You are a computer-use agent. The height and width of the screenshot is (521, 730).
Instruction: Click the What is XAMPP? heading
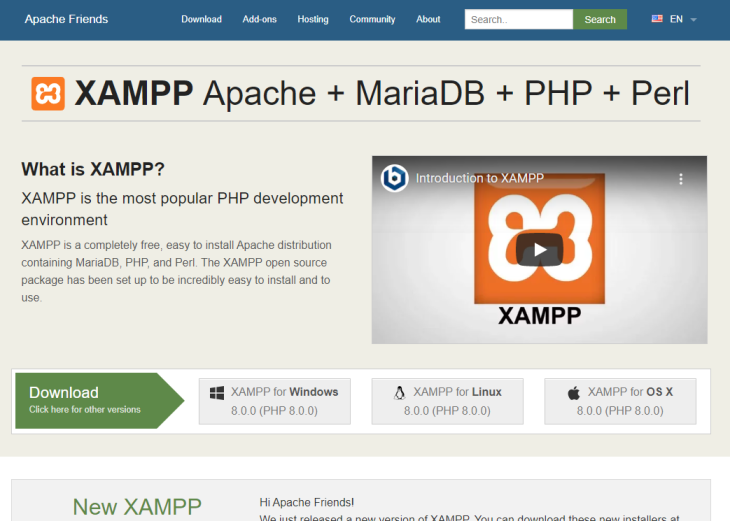[x=93, y=169]
